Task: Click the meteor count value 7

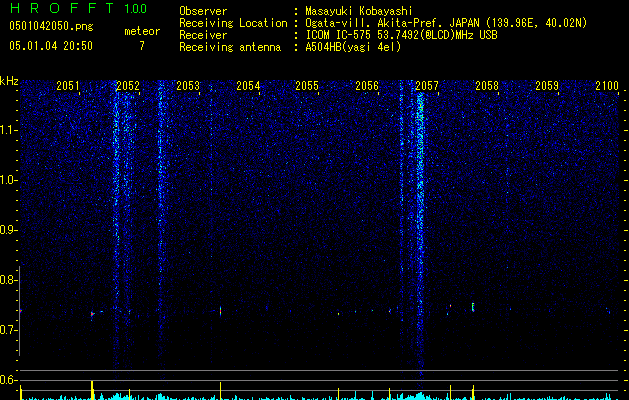Action: [142, 46]
